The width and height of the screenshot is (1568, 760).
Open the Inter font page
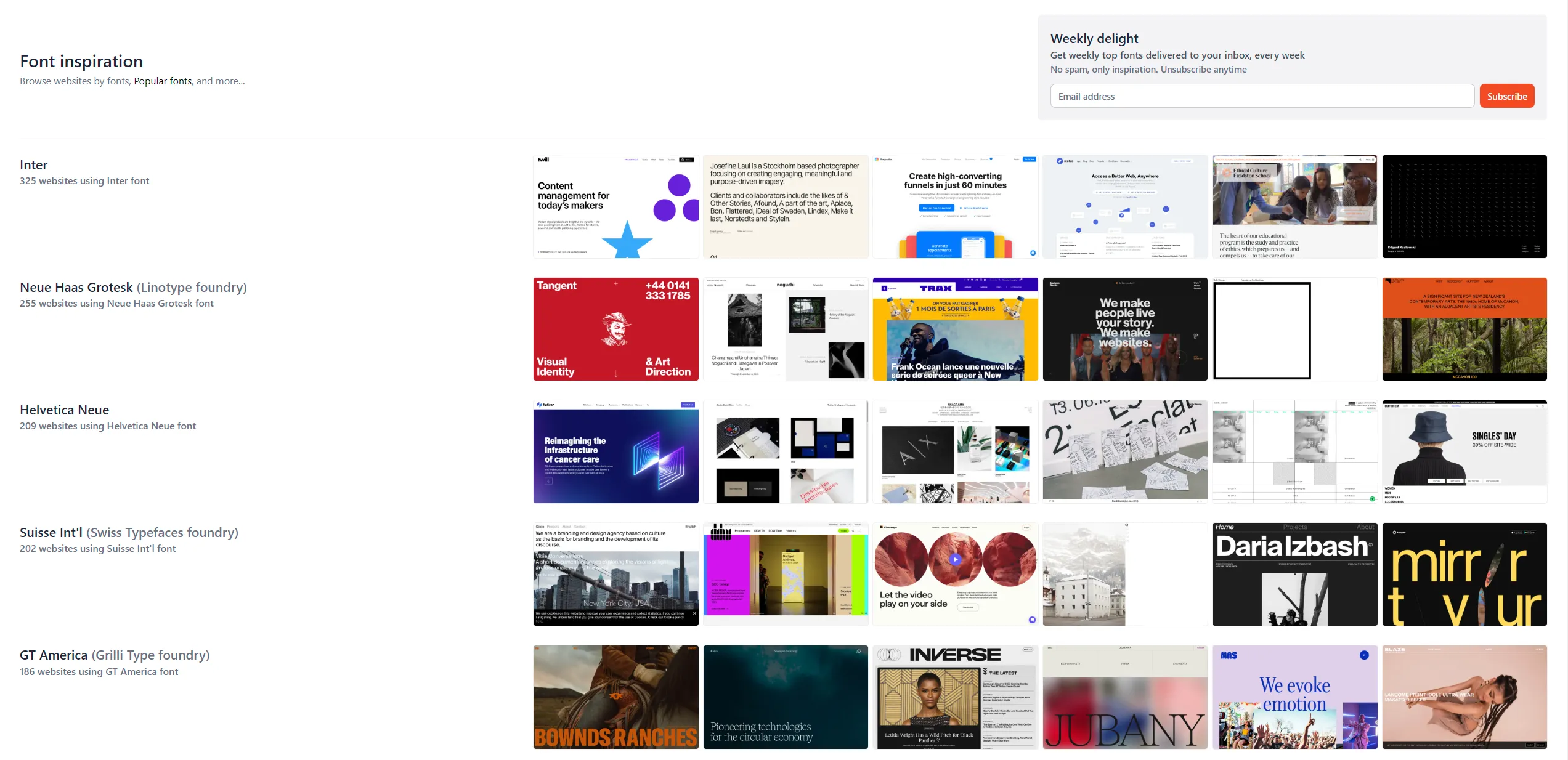tap(33, 164)
